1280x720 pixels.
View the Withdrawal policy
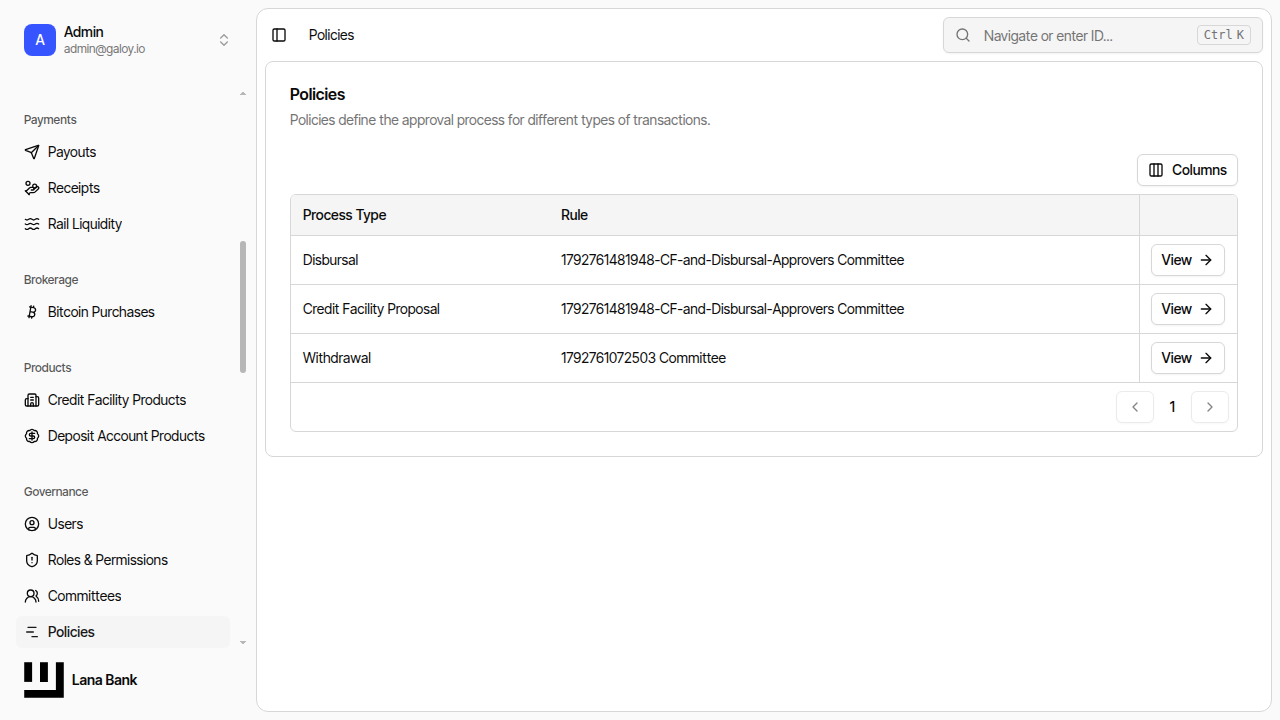coord(1187,358)
